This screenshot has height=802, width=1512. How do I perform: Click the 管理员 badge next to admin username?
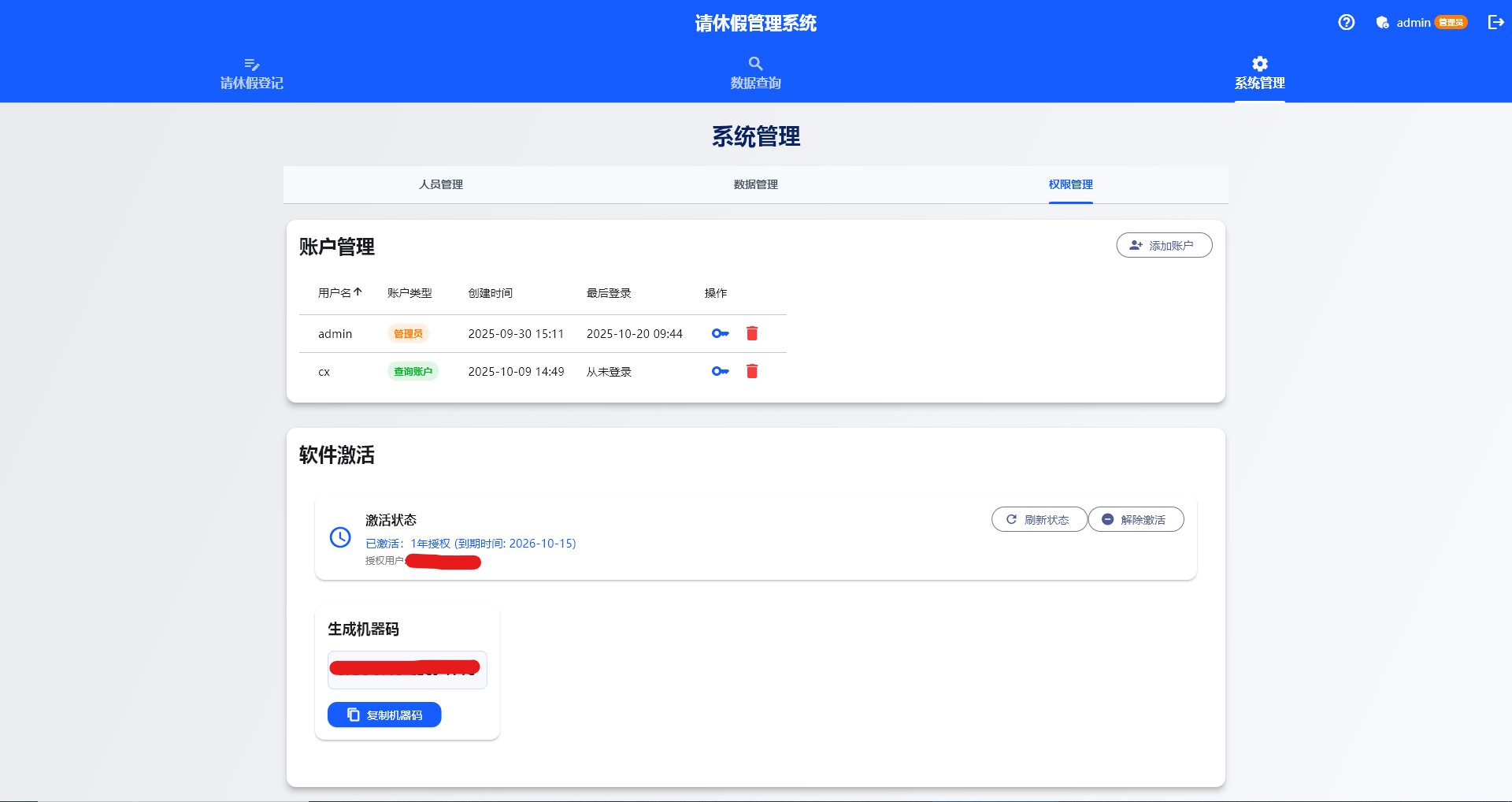(409, 333)
